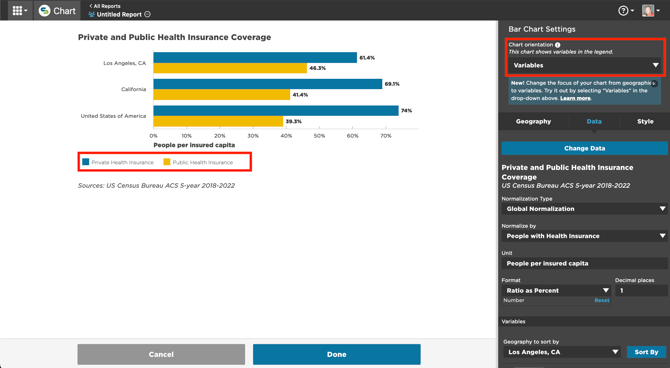Viewport: 670px width, 368px height.
Task: Expand the Normalize by dropdown
Action: pyautogui.click(x=584, y=236)
